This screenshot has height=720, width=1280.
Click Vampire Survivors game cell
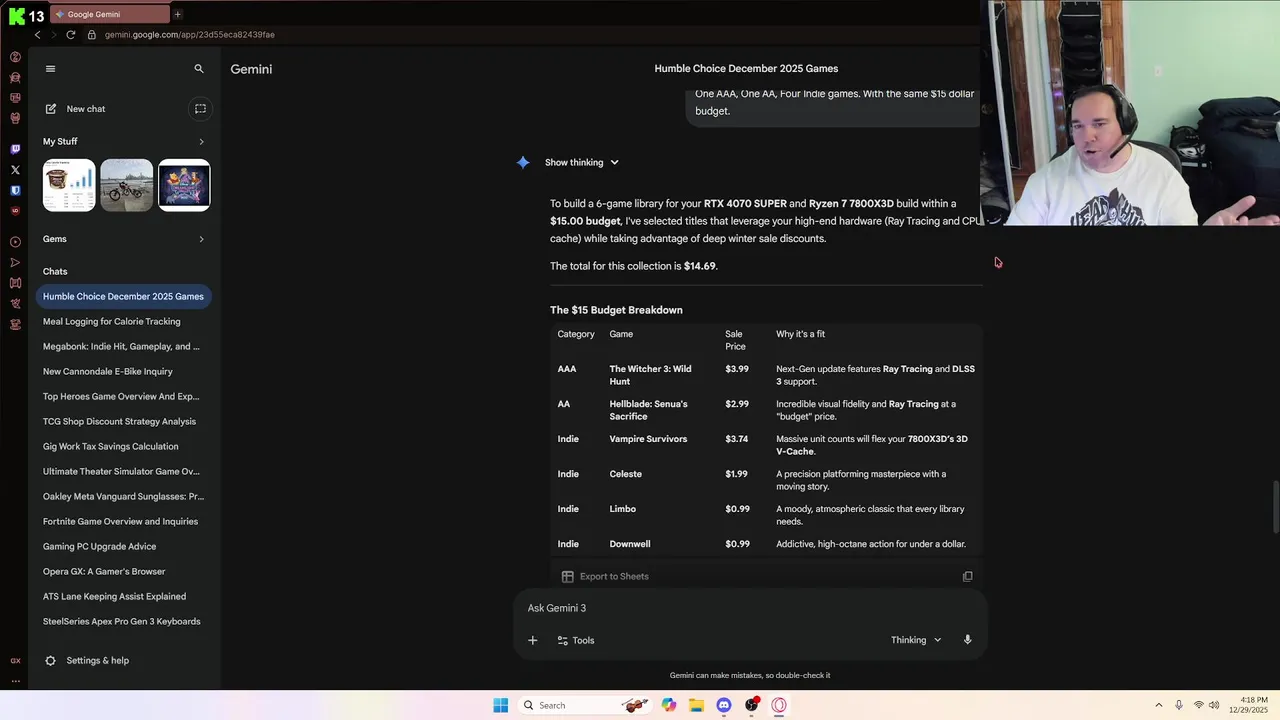point(648,439)
